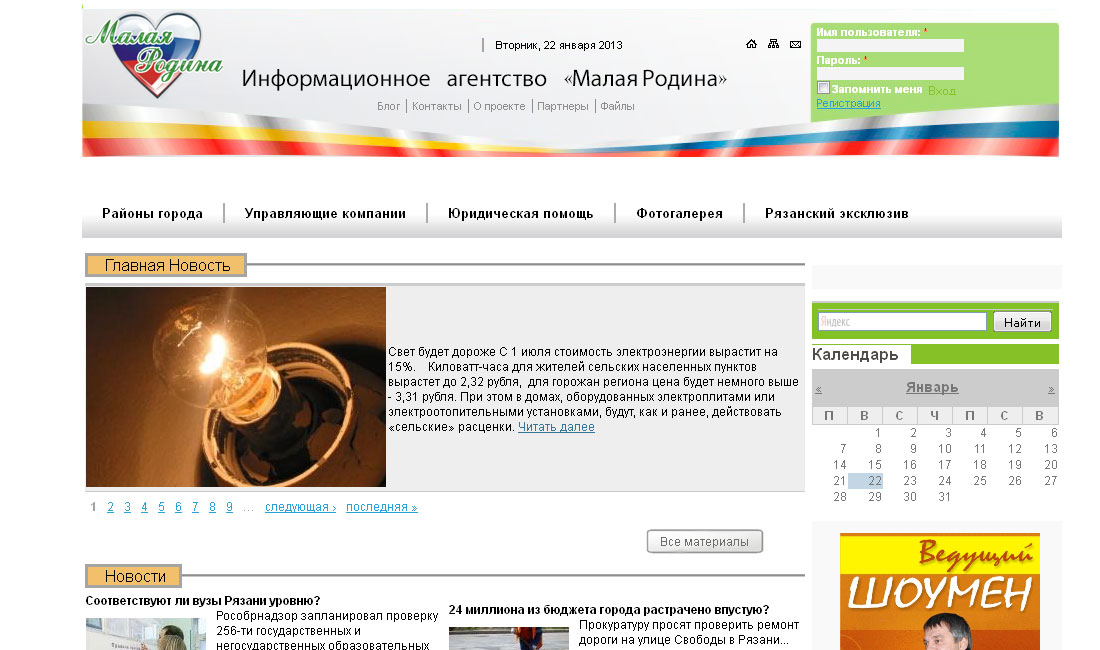Go to page 9 of main news
The width and height of the screenshot is (1100, 650).
pyautogui.click(x=229, y=507)
